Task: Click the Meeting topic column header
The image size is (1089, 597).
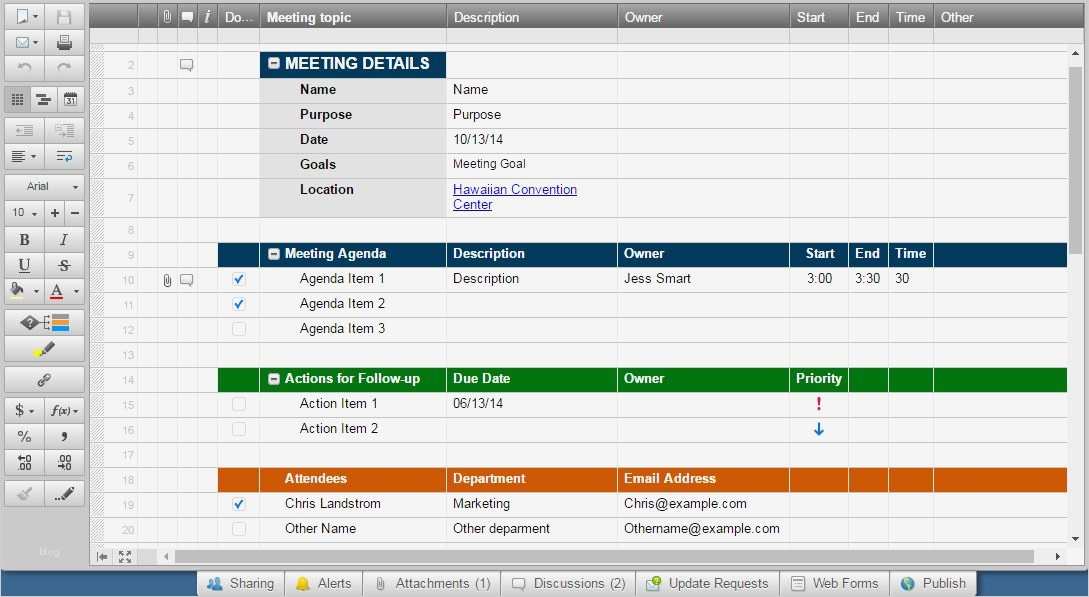Action: point(353,17)
